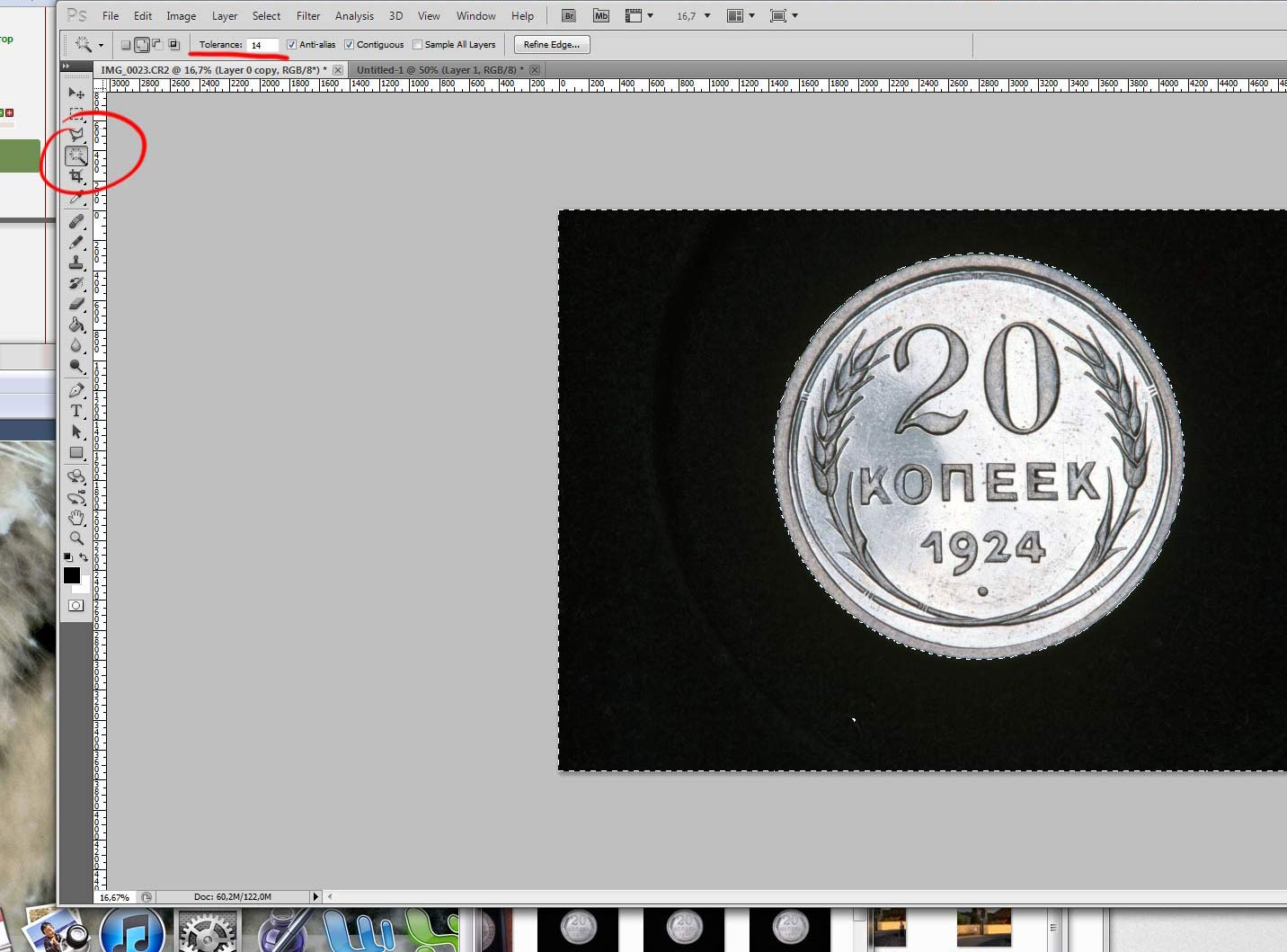Select the Rectangular Marquee tool
Image resolution: width=1287 pixels, height=952 pixels.
[x=76, y=114]
